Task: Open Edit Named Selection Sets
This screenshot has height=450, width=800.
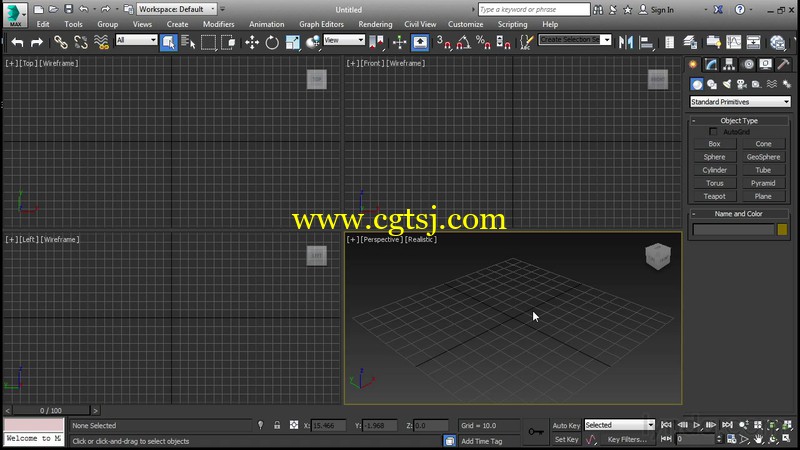Action: 527,42
